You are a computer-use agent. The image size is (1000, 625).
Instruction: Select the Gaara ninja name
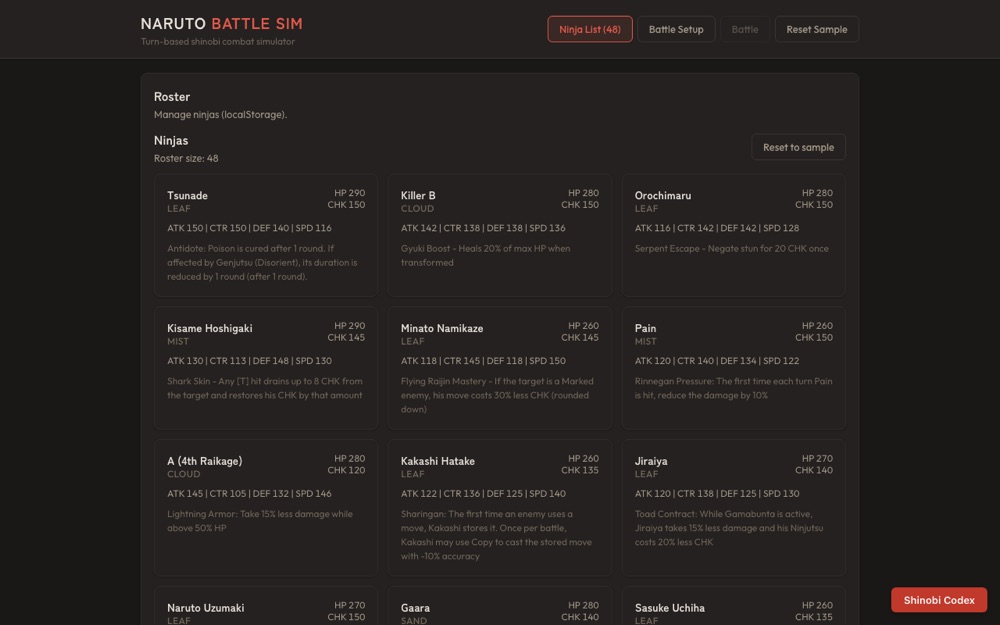tap(415, 608)
